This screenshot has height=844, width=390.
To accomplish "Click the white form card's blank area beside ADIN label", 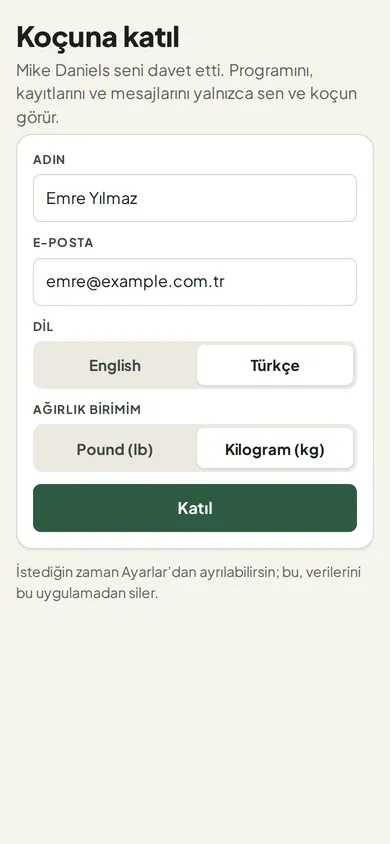I will tap(215, 160).
